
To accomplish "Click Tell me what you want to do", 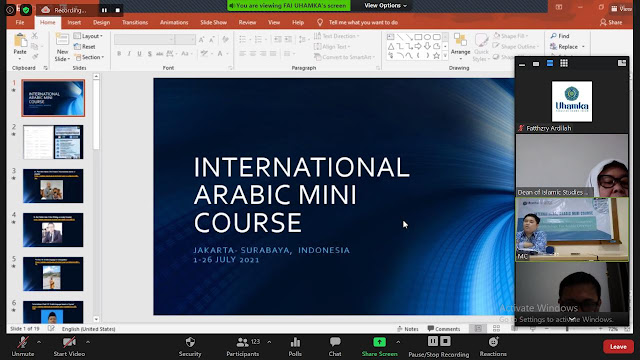I will [363, 22].
